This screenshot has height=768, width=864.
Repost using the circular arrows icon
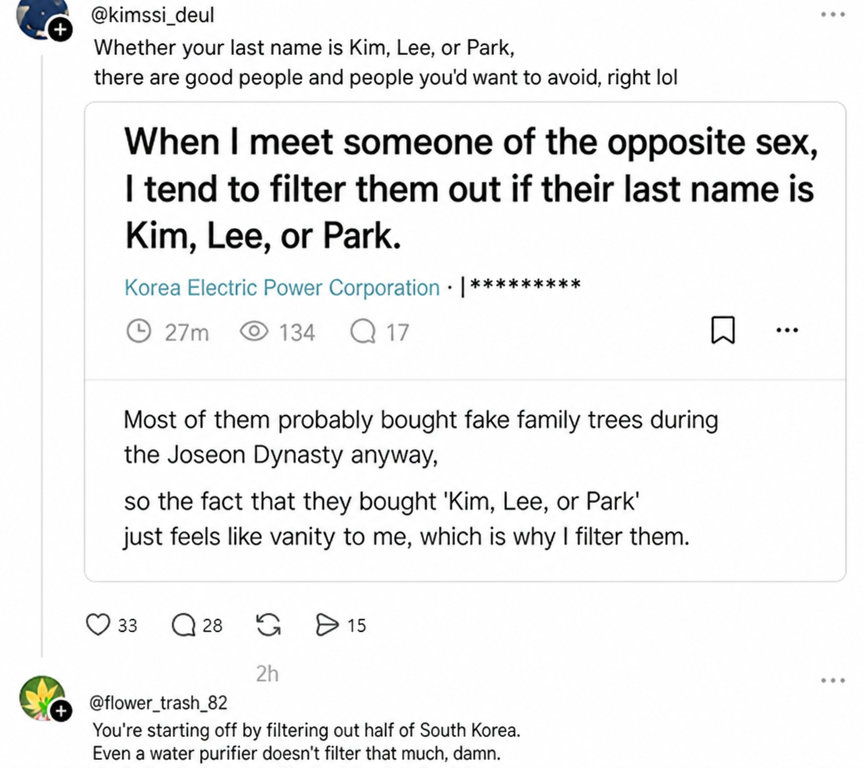268,625
